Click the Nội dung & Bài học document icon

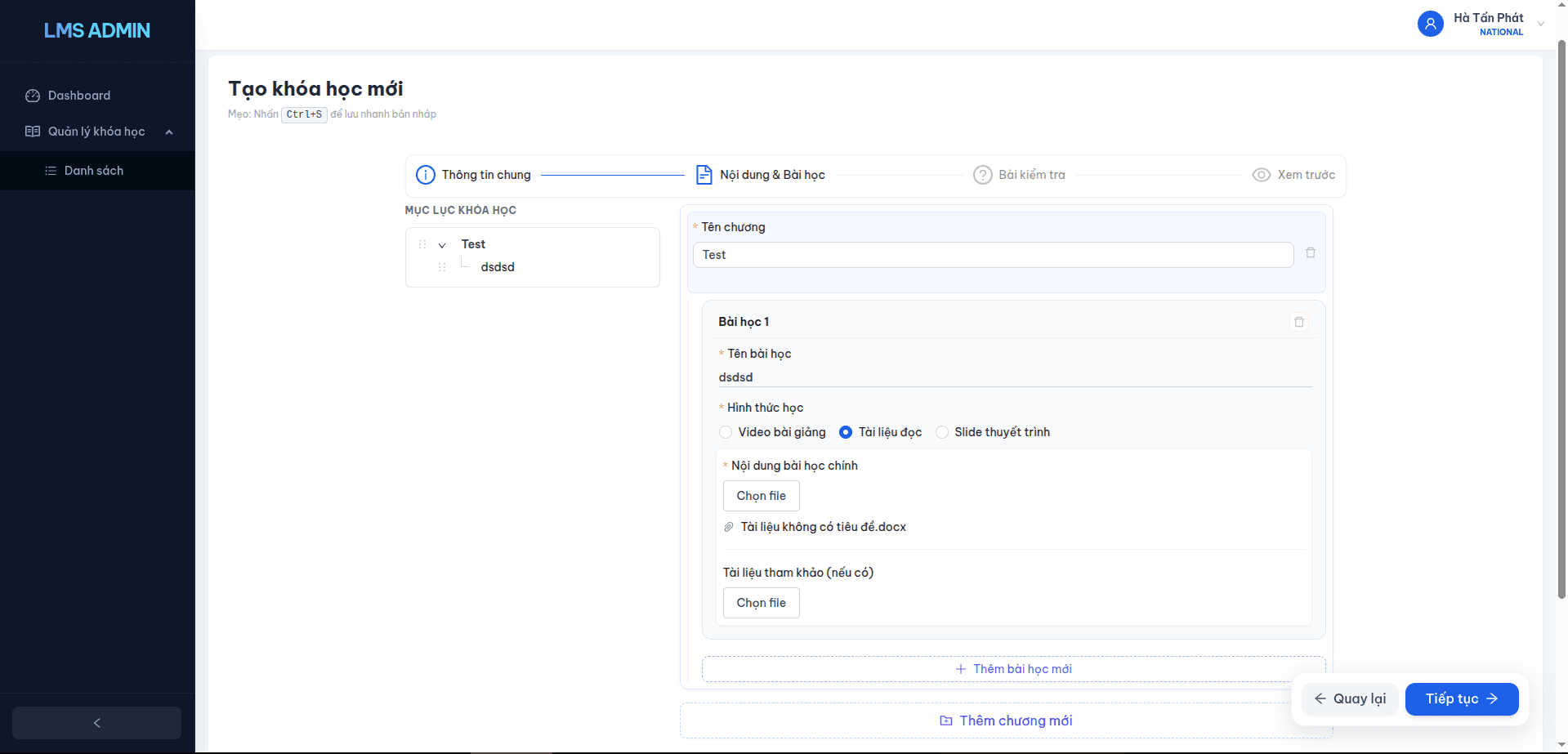click(704, 175)
